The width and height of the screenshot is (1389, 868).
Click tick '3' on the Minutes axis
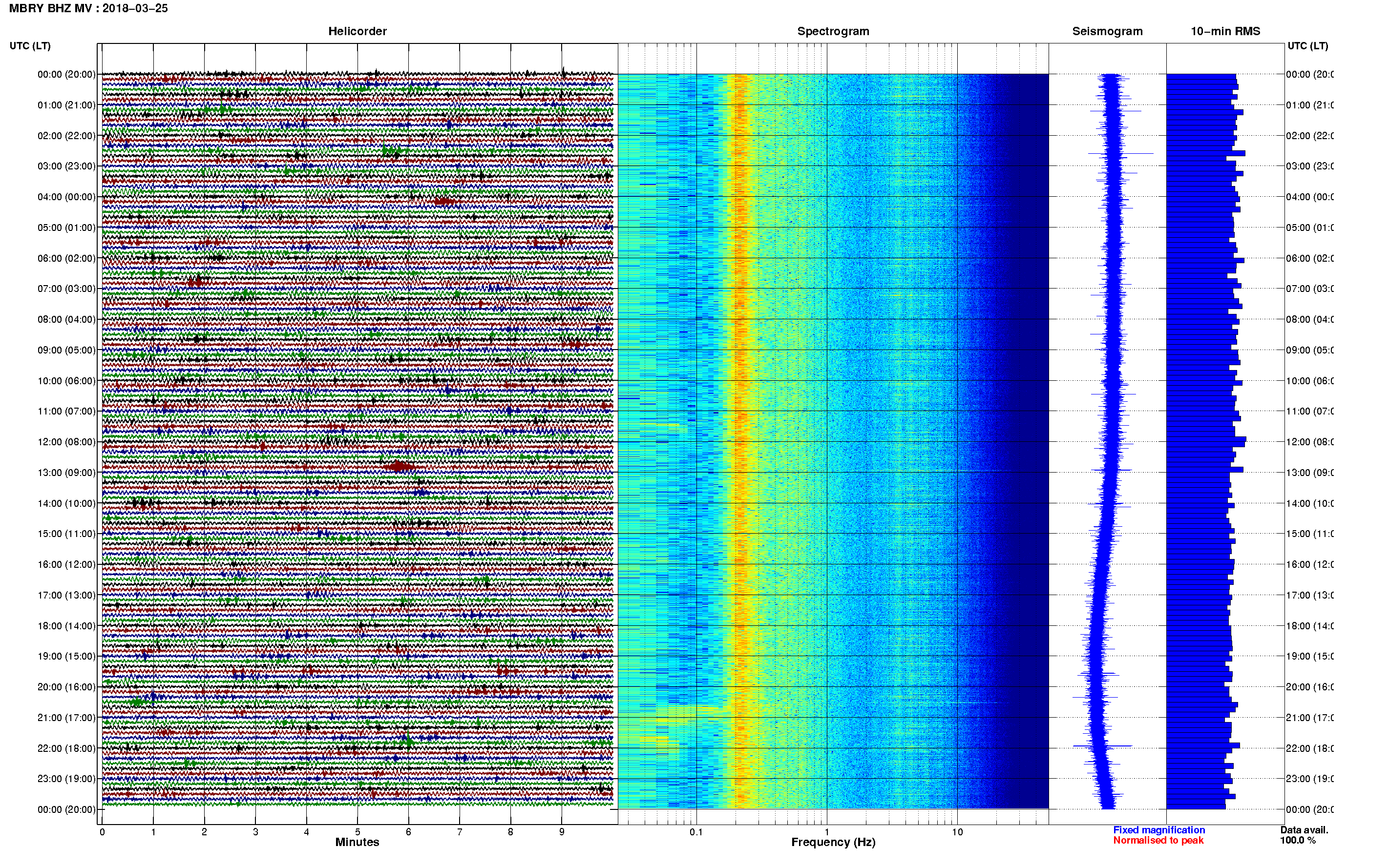click(x=255, y=832)
